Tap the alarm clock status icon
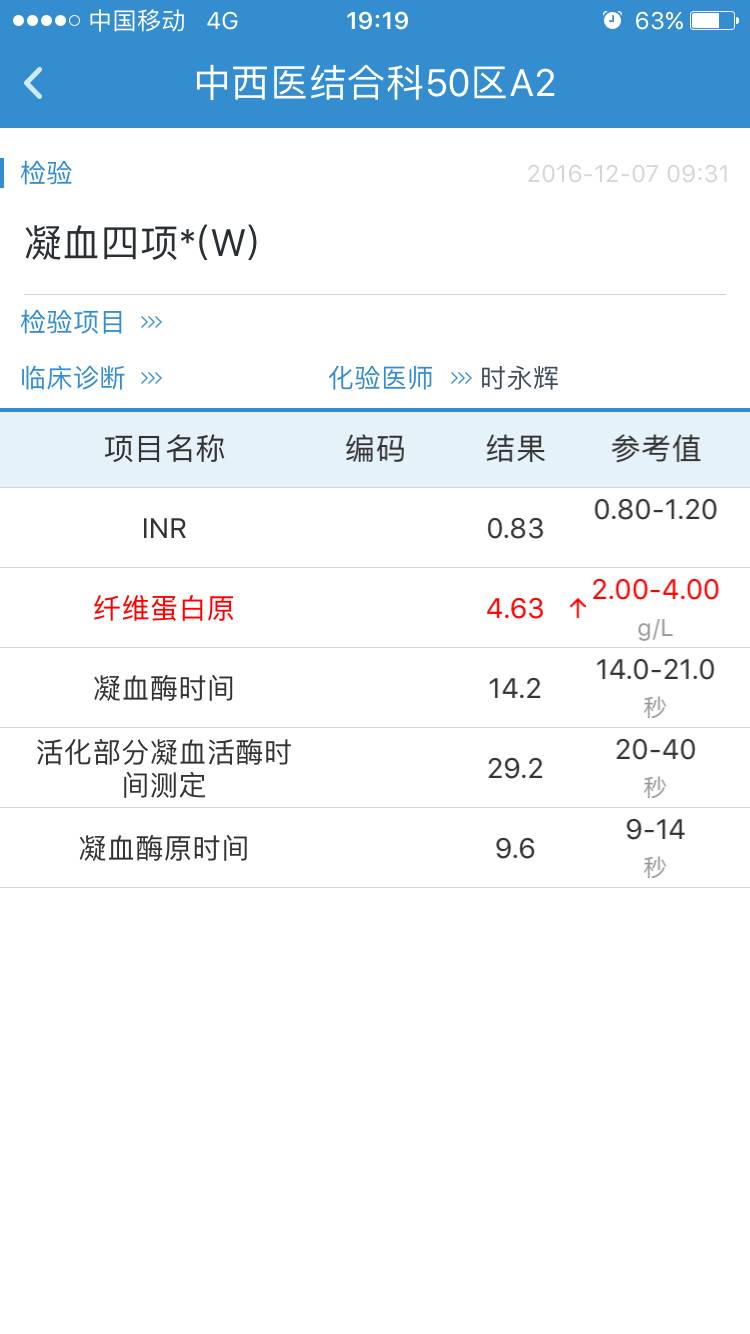This screenshot has width=750, height=1334. (612, 21)
